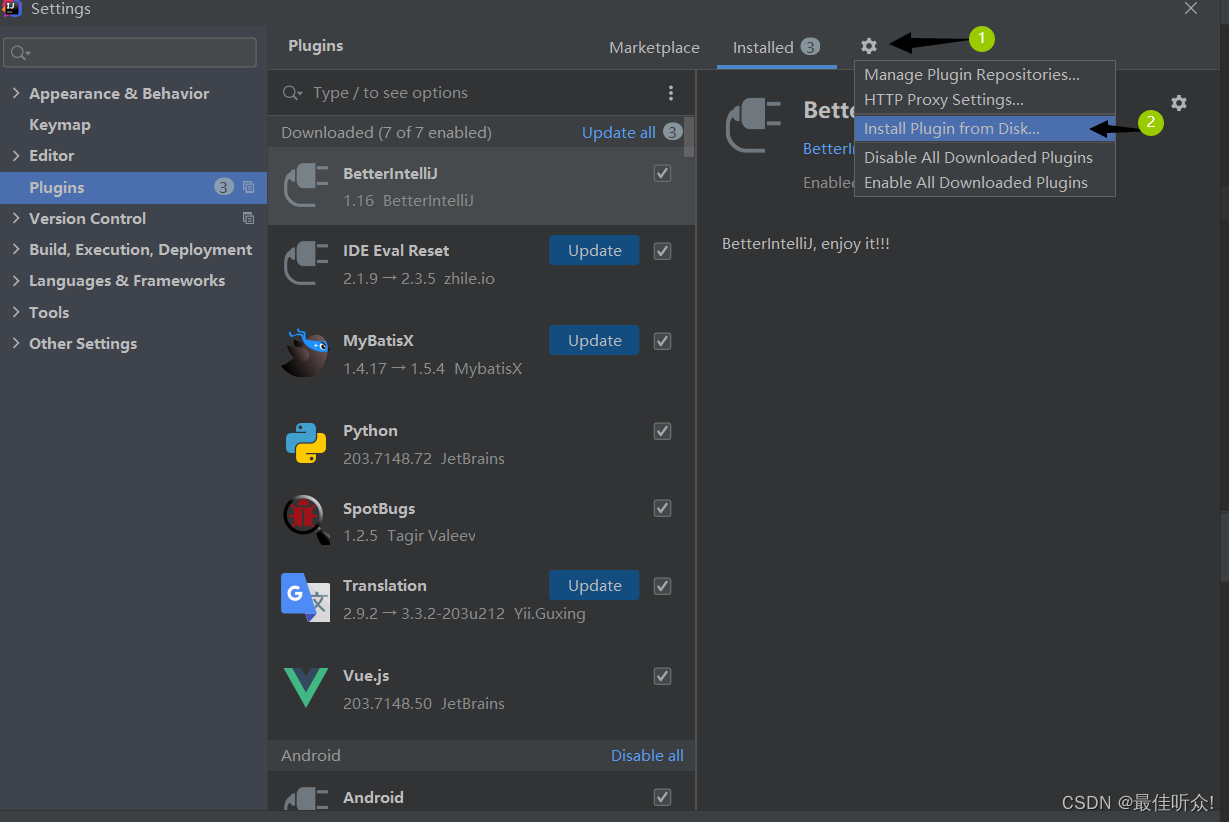Select the SpotBugs plugin name
The height and width of the screenshot is (822, 1229).
(x=379, y=508)
